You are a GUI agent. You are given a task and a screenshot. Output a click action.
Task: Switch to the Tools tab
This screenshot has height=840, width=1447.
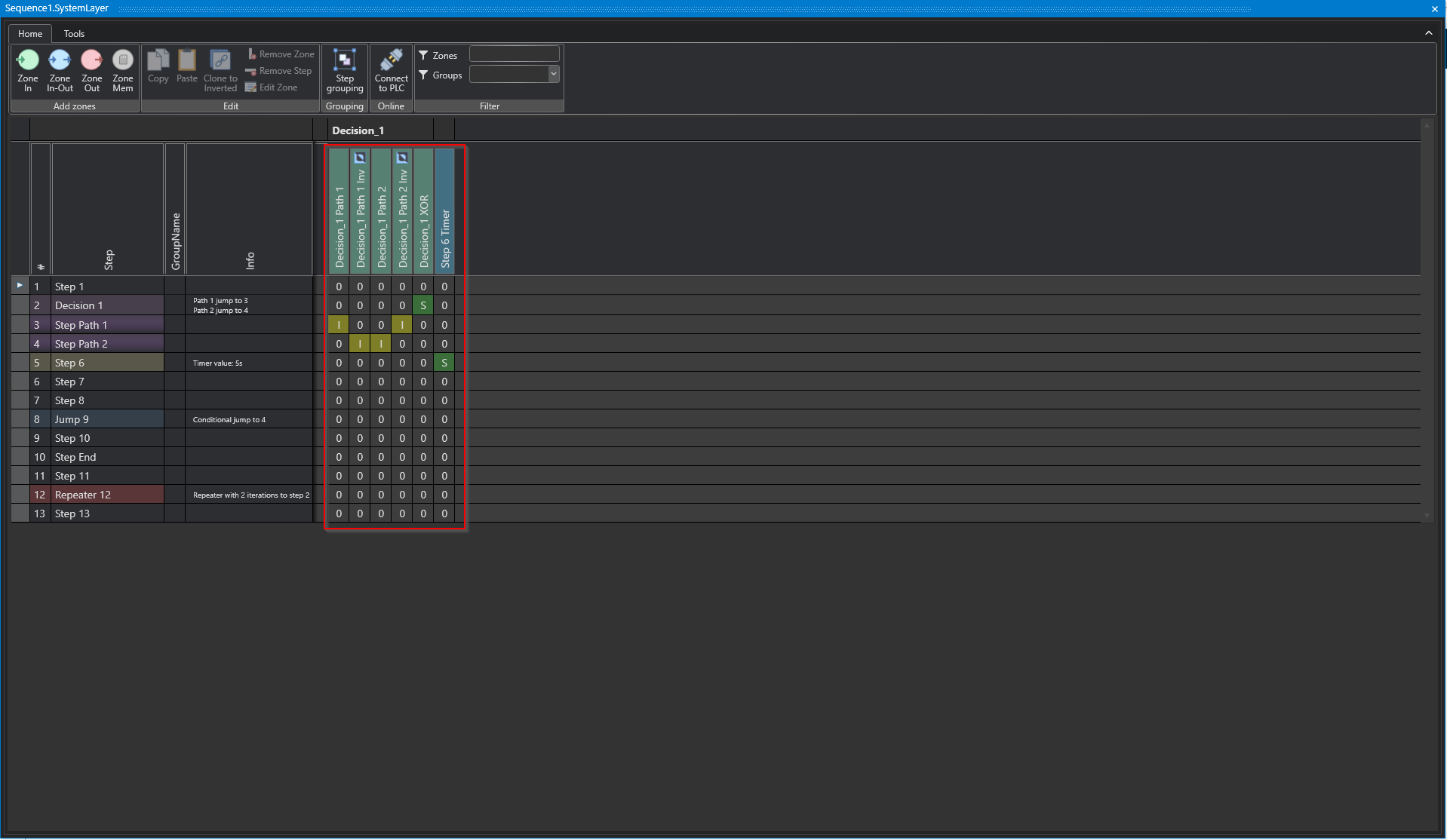[x=74, y=33]
